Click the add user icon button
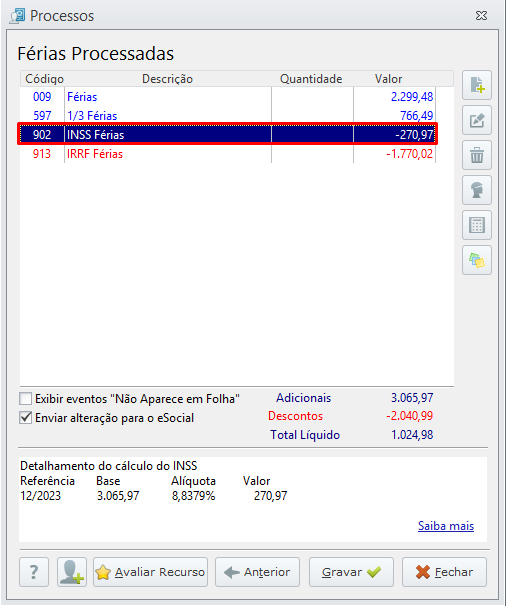Image resolution: width=506 pixels, height=606 pixels. [72, 572]
